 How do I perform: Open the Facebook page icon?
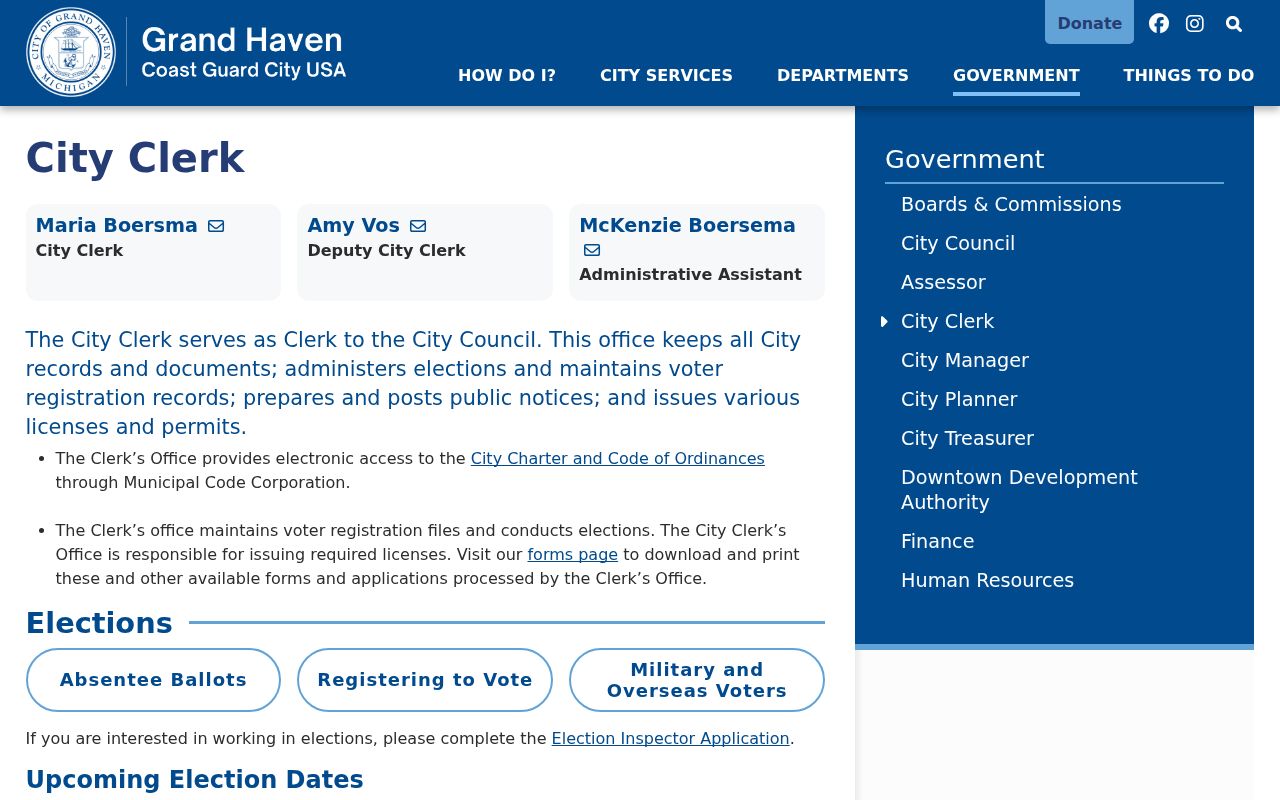point(1159,24)
